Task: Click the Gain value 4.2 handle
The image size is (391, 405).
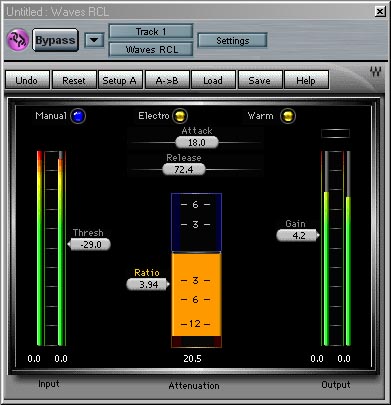Action: (x=298, y=235)
